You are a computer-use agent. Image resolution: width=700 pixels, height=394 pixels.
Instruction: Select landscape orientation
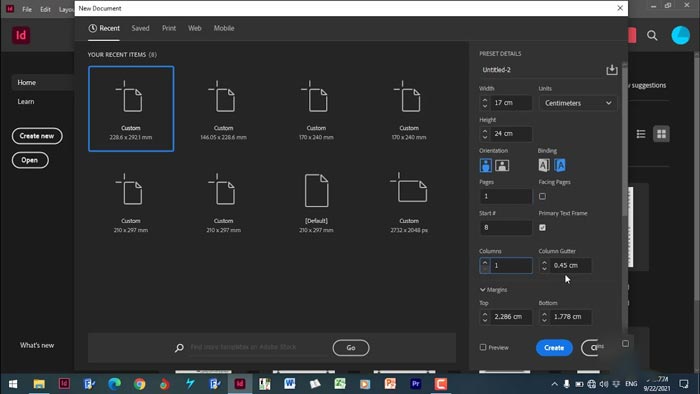pyautogui.click(x=502, y=166)
